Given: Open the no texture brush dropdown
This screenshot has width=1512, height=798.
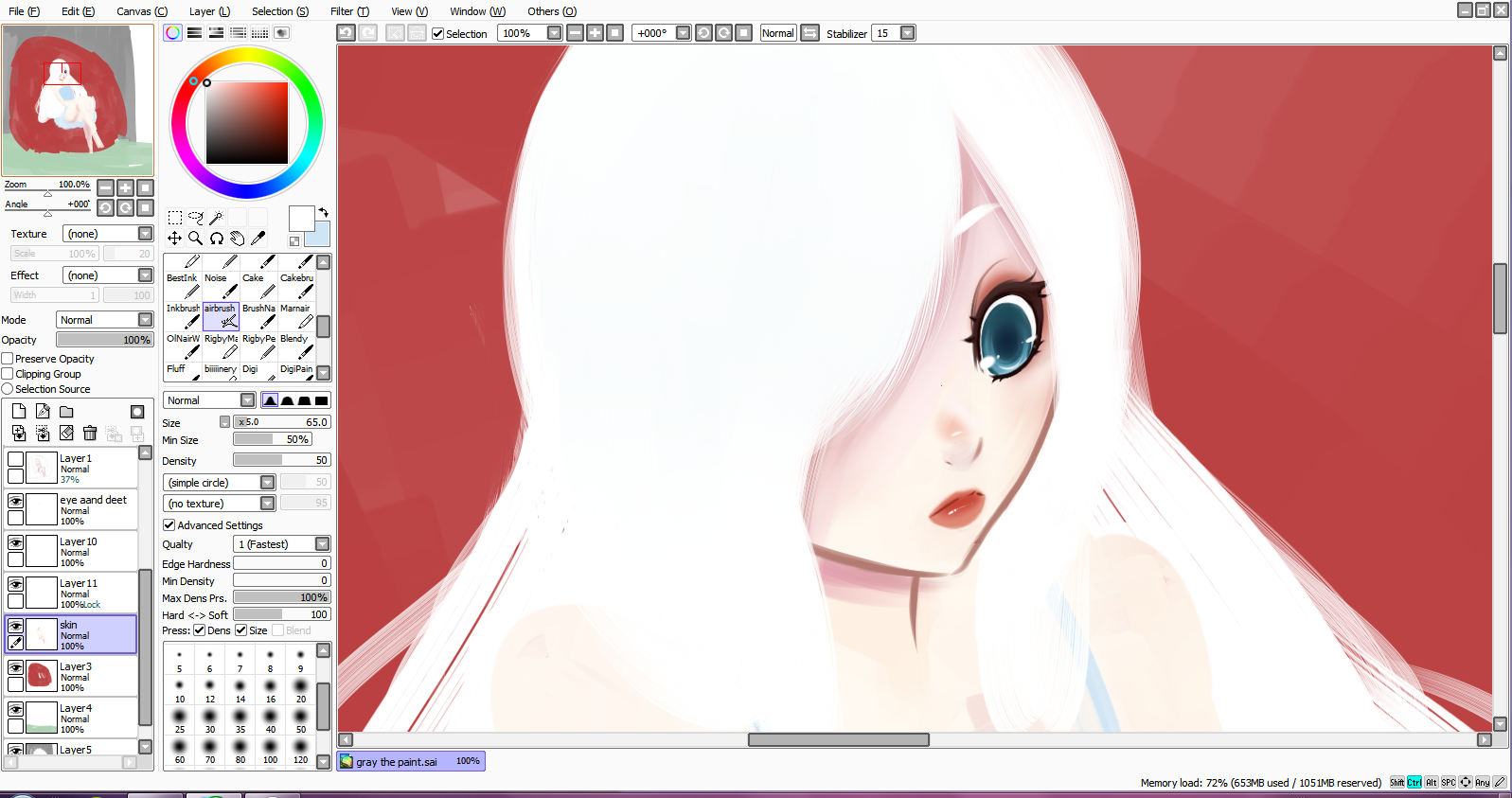Looking at the screenshot, I should pos(220,504).
